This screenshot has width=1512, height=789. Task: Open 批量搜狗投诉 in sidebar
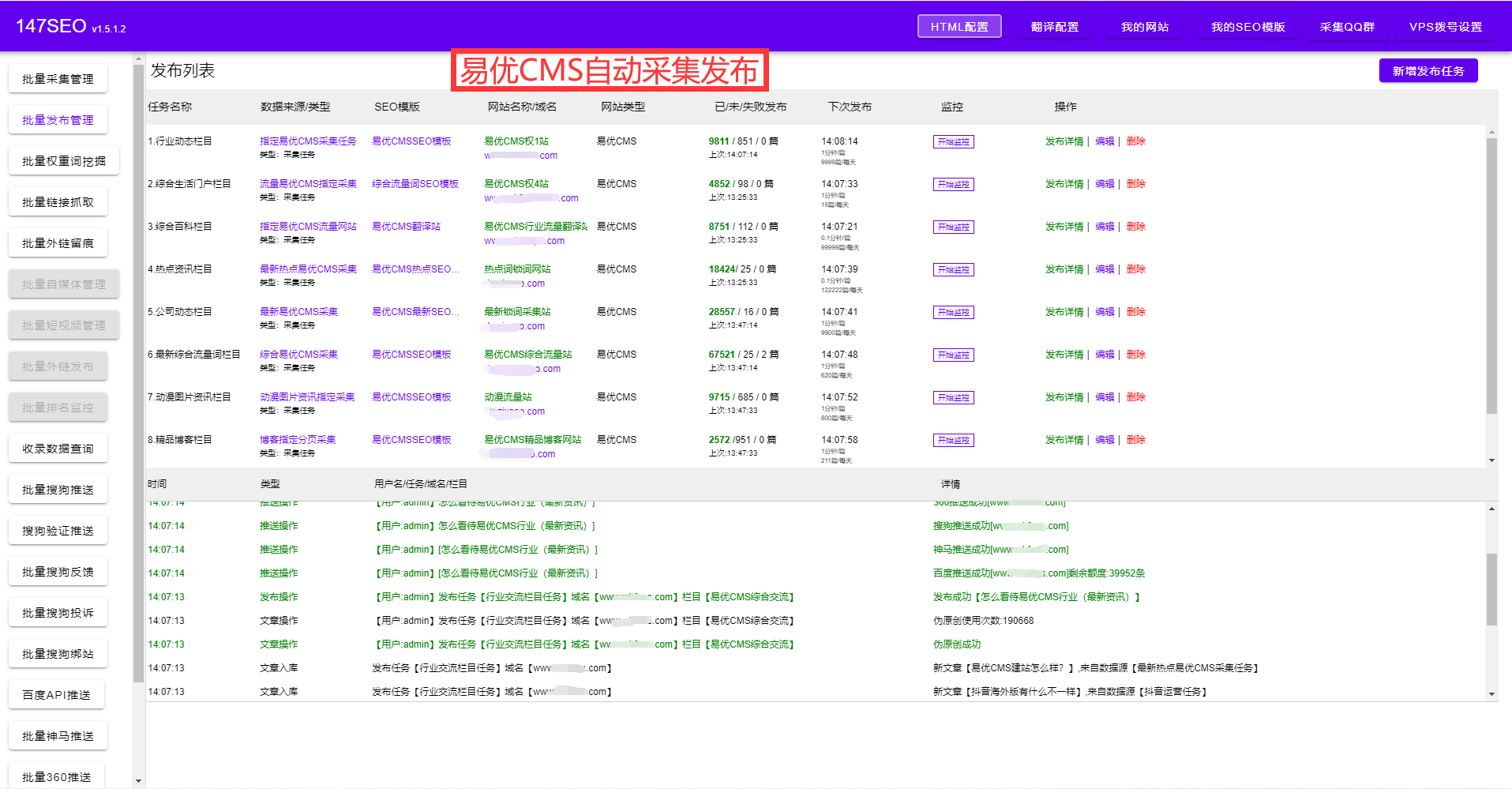[x=58, y=613]
